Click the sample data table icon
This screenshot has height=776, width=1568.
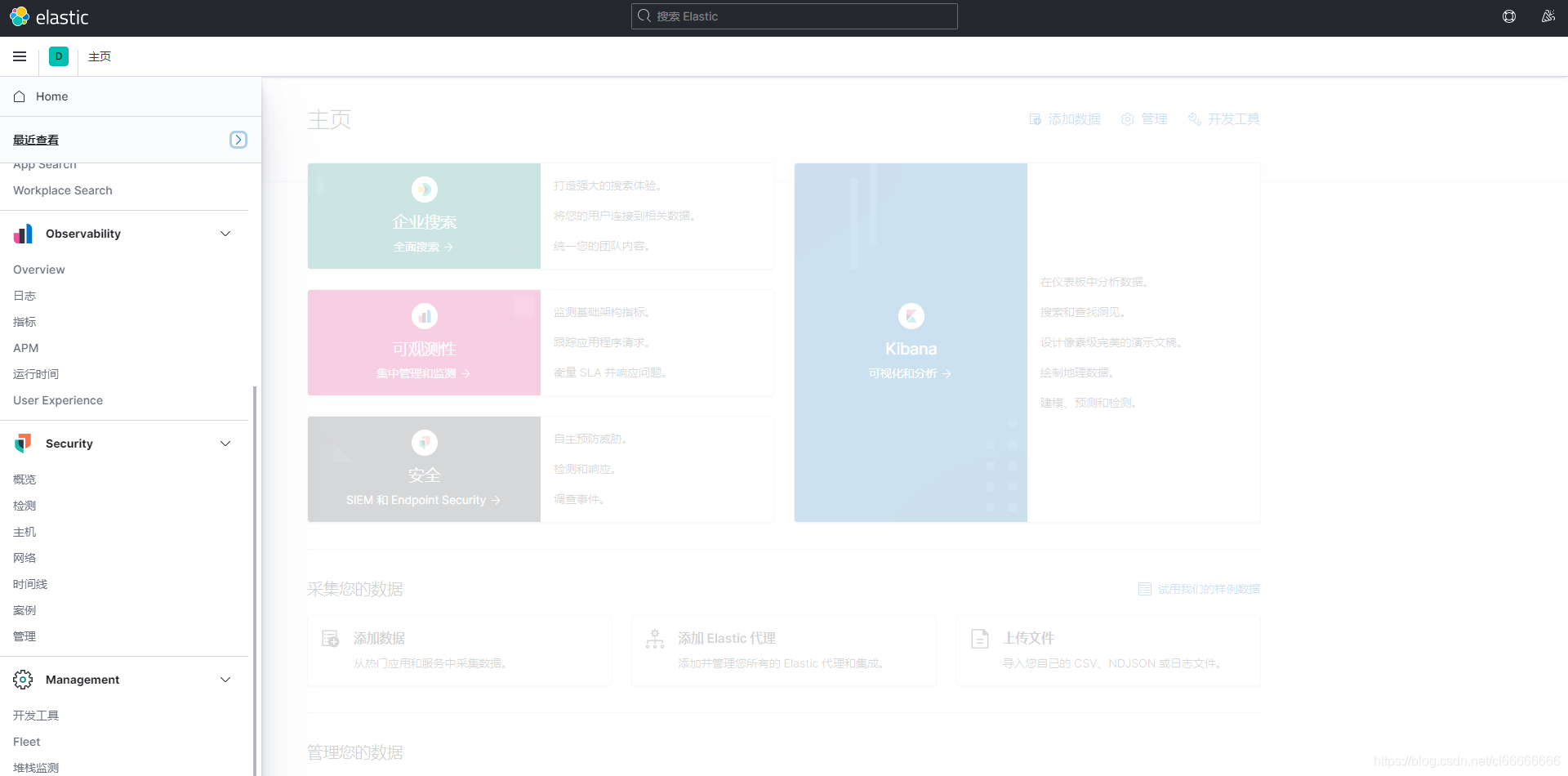(1145, 589)
